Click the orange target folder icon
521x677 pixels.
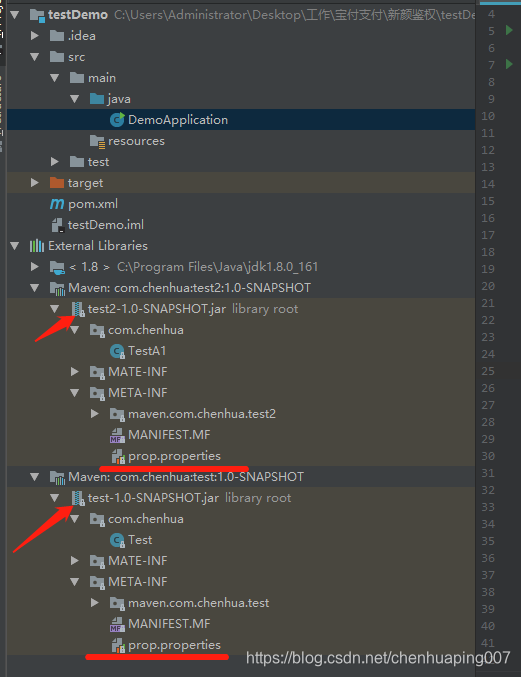57,183
